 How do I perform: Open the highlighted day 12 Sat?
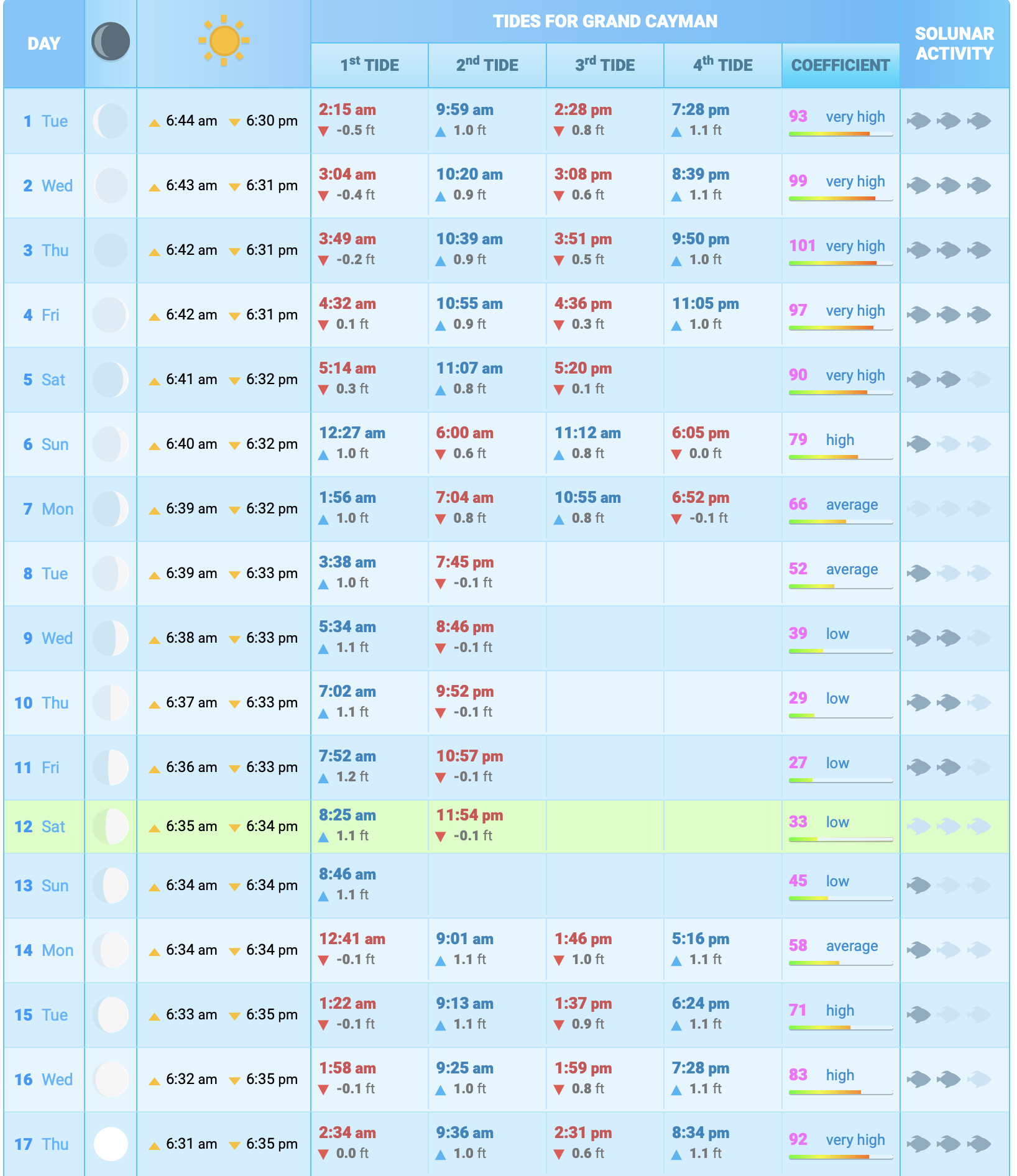[41, 827]
